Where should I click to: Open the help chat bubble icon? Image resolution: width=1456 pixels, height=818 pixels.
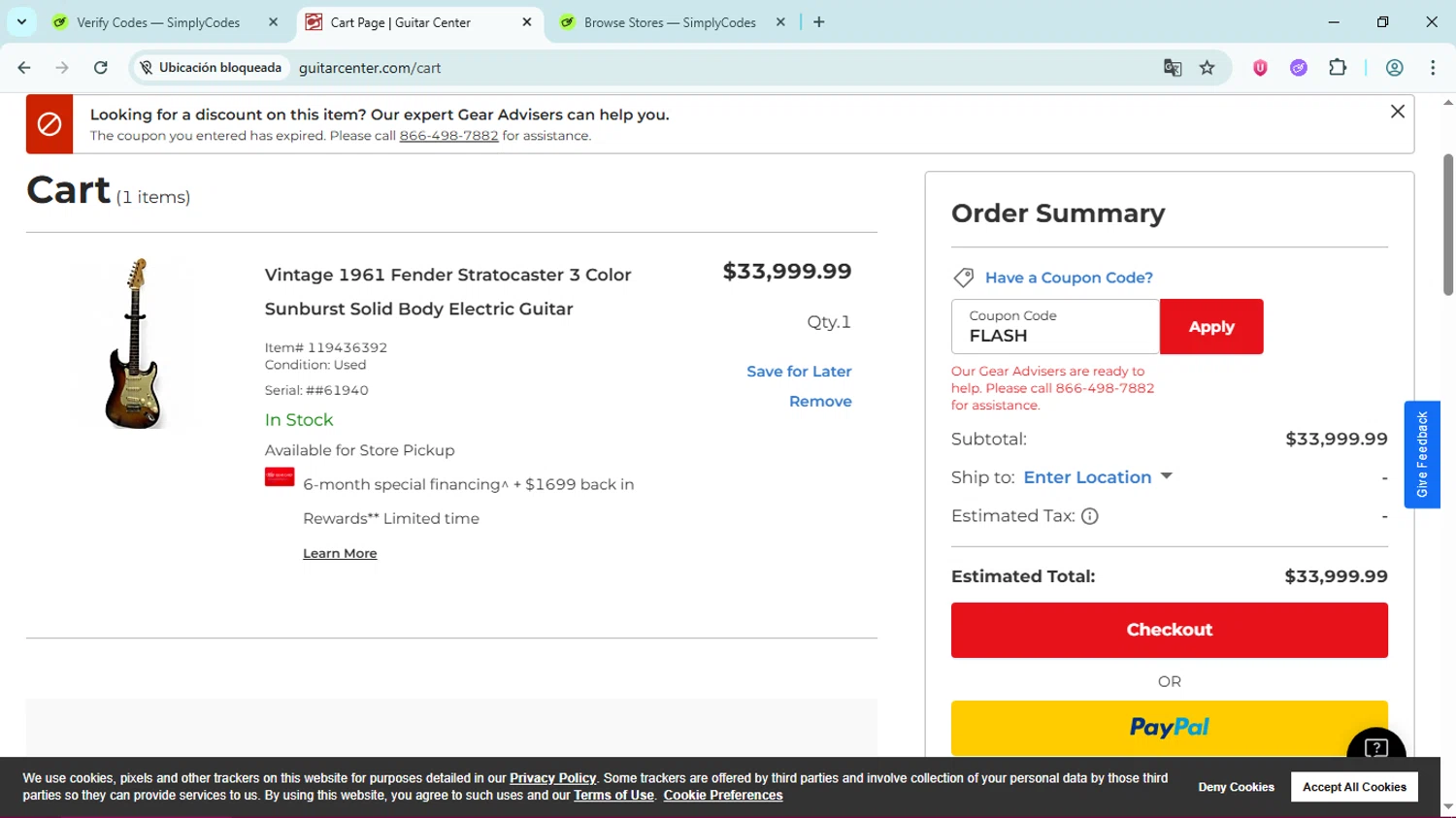(1376, 746)
